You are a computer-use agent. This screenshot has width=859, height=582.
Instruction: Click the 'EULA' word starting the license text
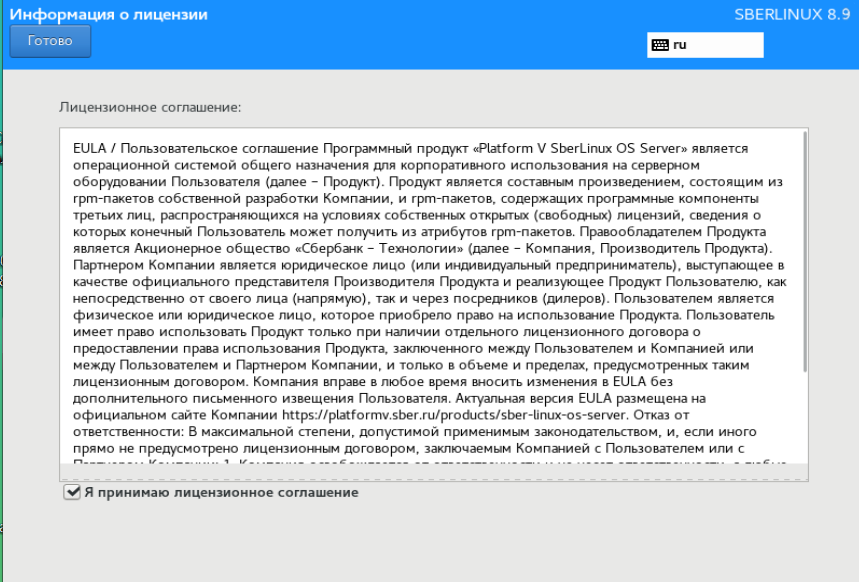(x=90, y=148)
